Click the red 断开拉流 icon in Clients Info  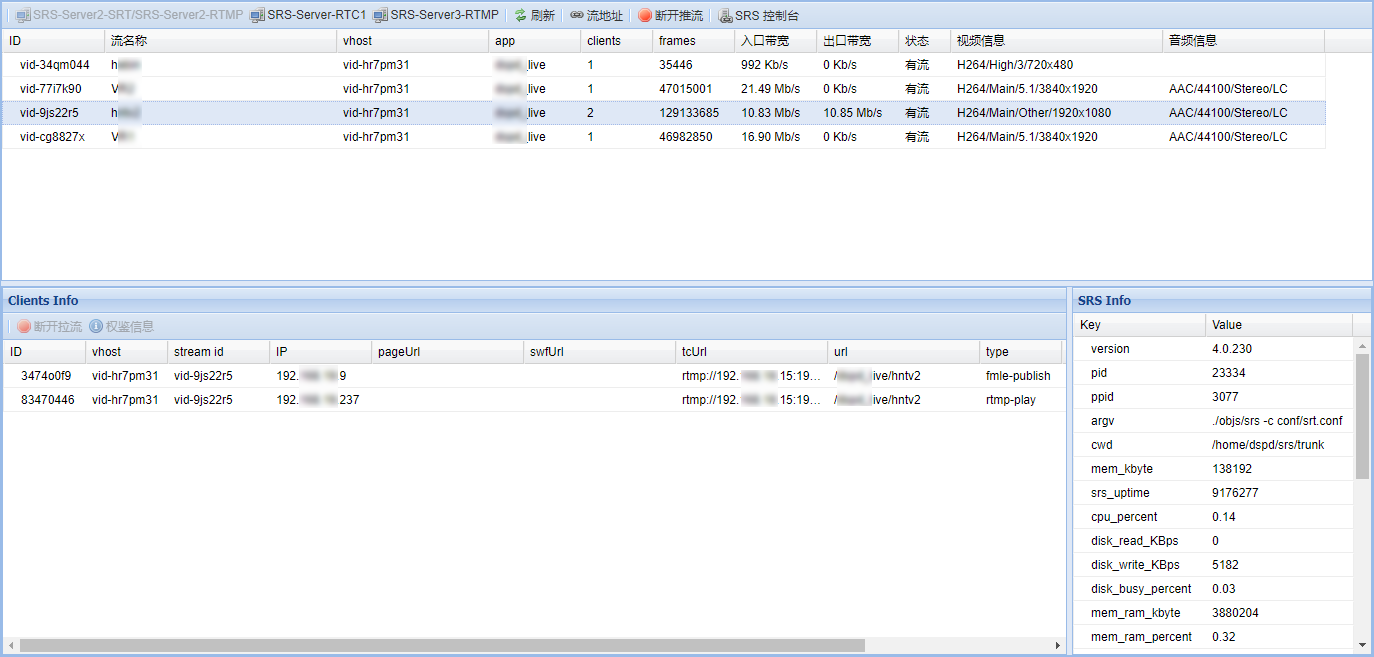click(x=23, y=326)
